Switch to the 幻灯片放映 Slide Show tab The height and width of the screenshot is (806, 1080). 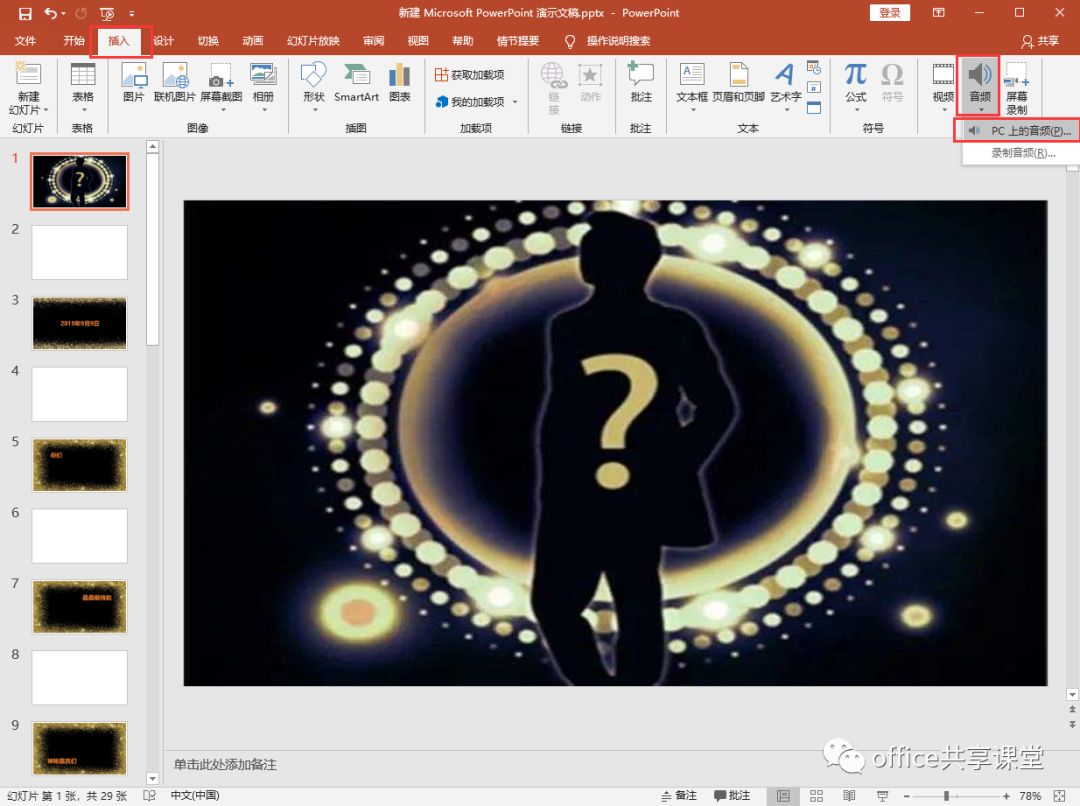point(313,41)
